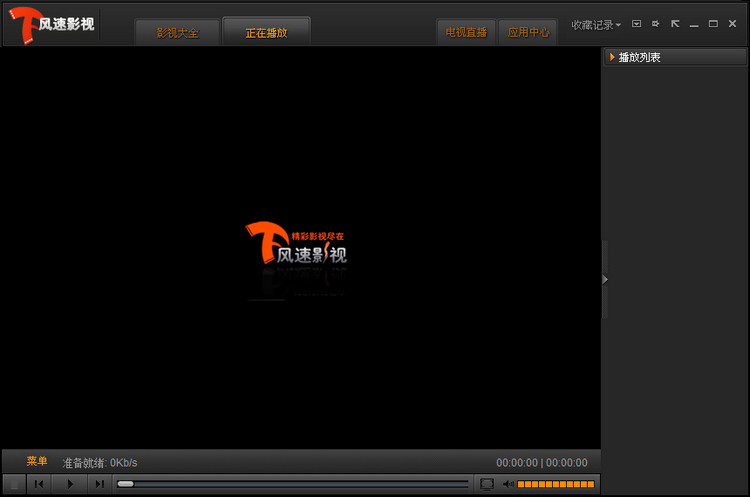
Task: Mute audio with the speaker icon
Action: [x=508, y=484]
